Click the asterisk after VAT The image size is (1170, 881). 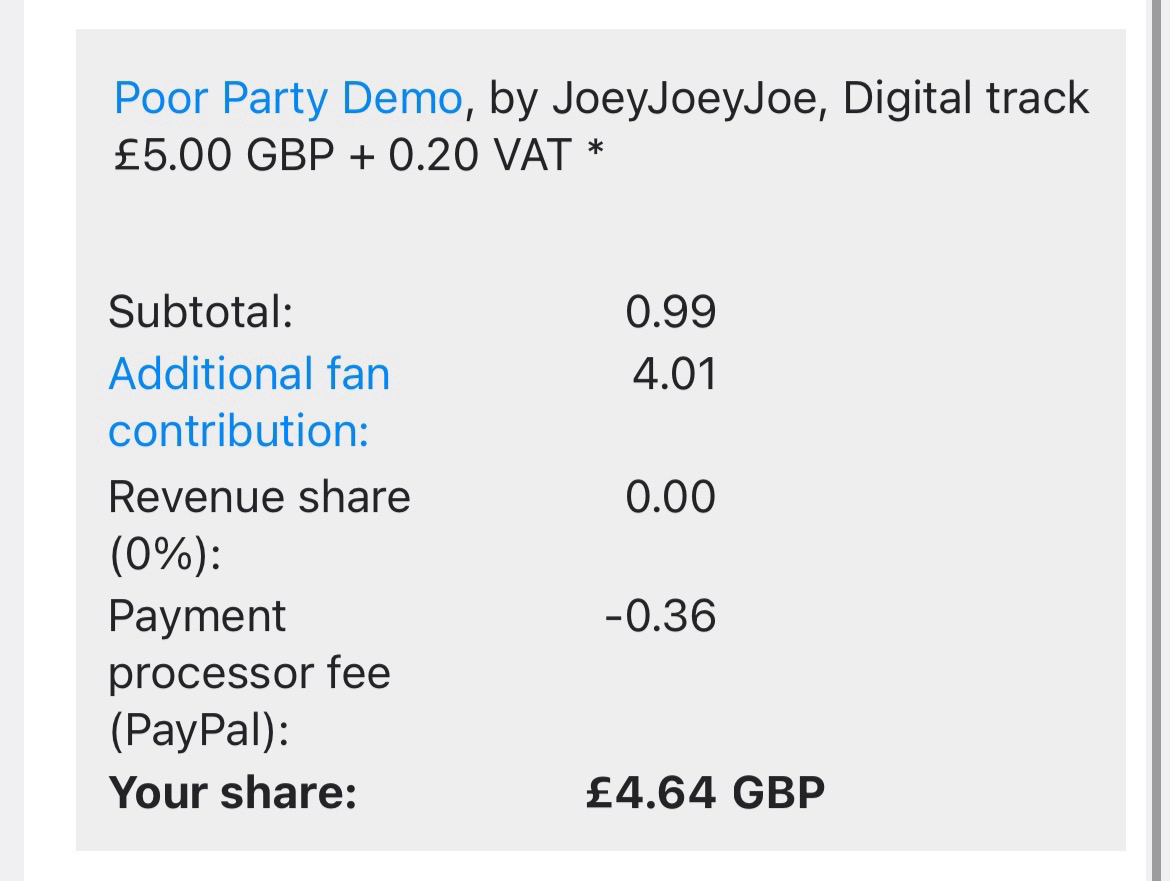(595, 153)
